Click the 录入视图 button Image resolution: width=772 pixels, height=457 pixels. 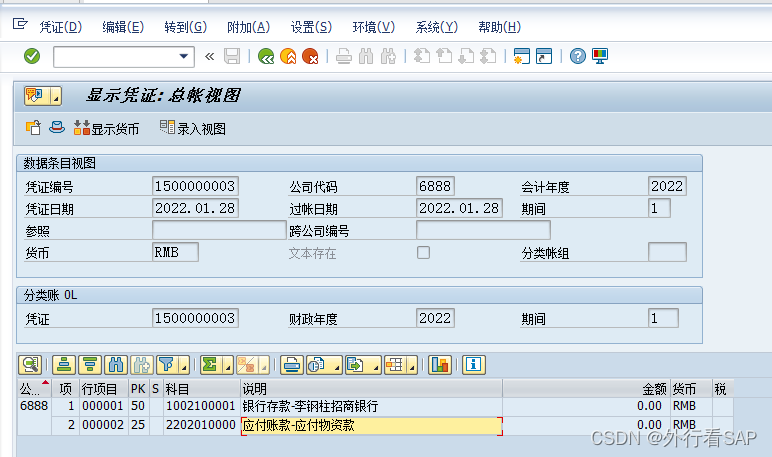coord(193,129)
